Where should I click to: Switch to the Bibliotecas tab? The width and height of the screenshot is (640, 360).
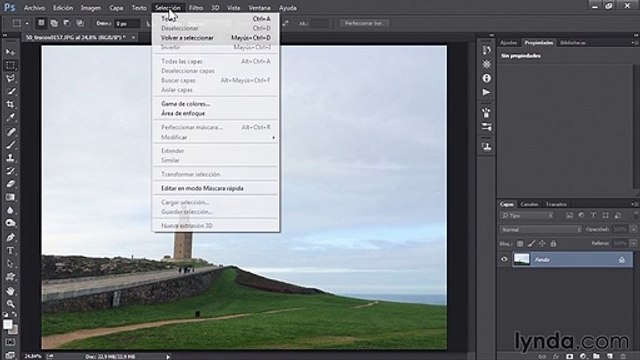(573, 42)
